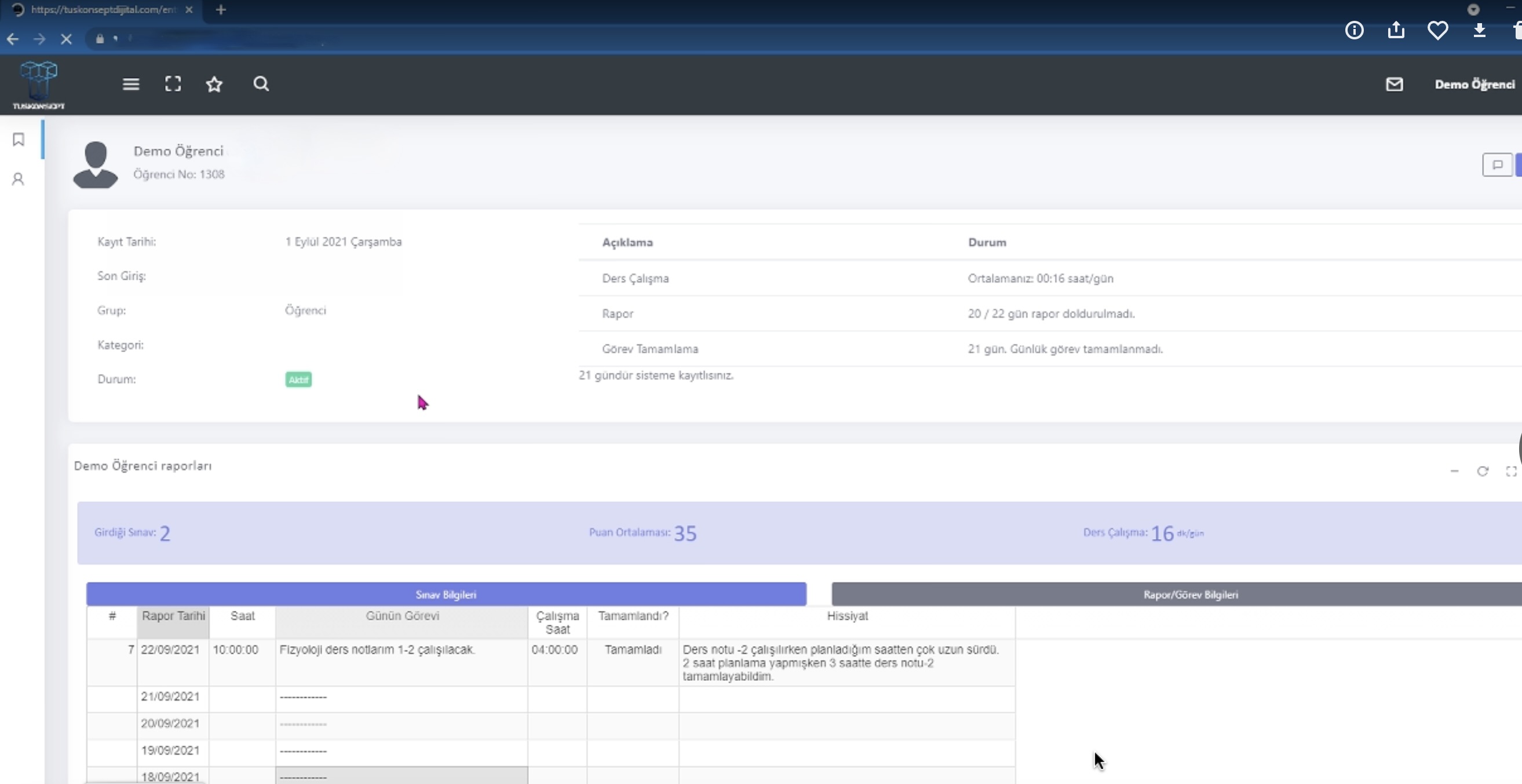Open a new browser tab with the plus

(x=221, y=9)
